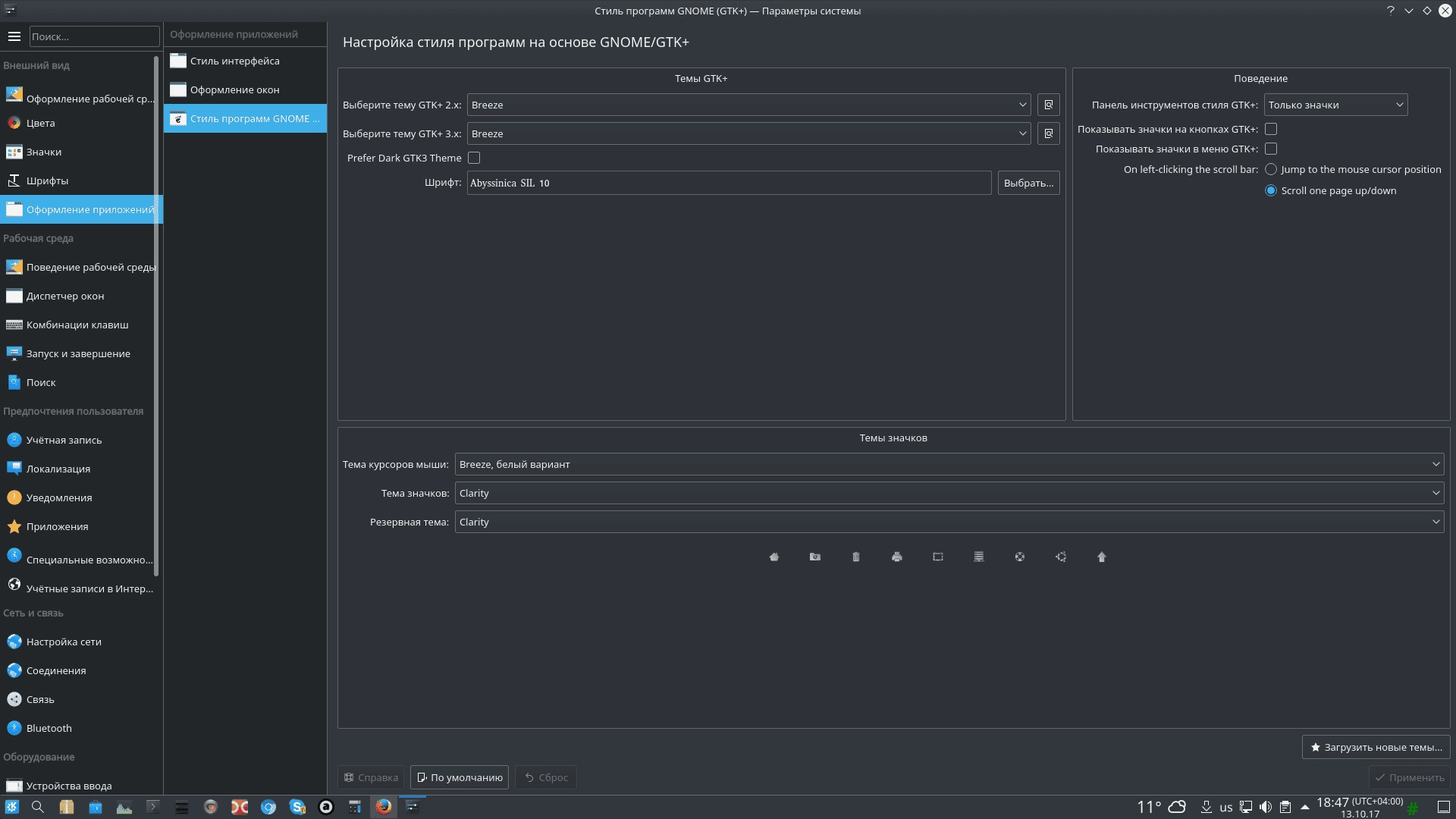Screen dimensions: 1456x819
Task: Click the up arrow icon in the icon preview
Action: click(1101, 557)
